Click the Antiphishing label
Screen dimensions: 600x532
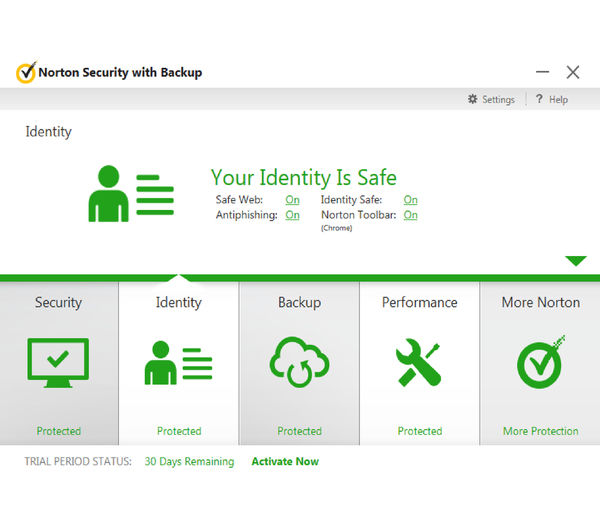click(246, 215)
